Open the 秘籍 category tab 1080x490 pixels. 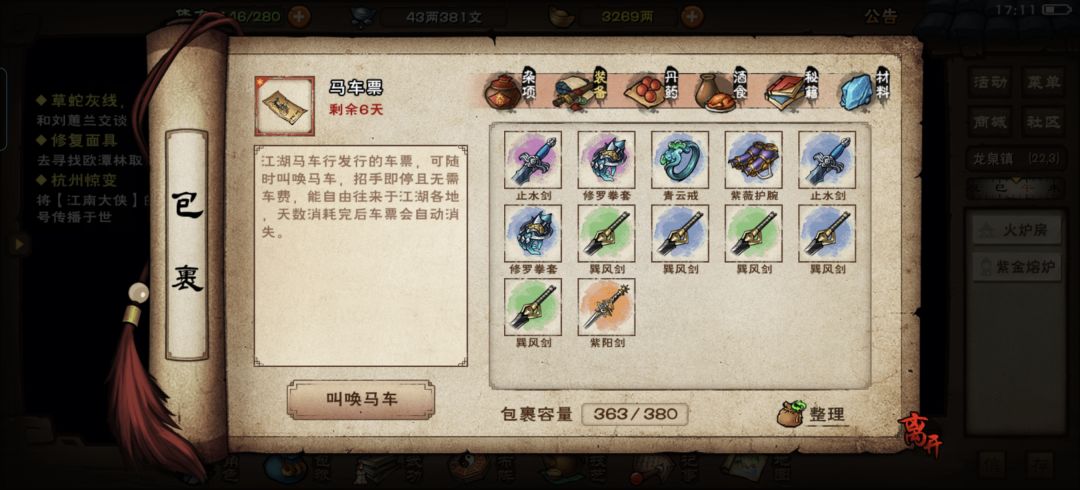(792, 91)
